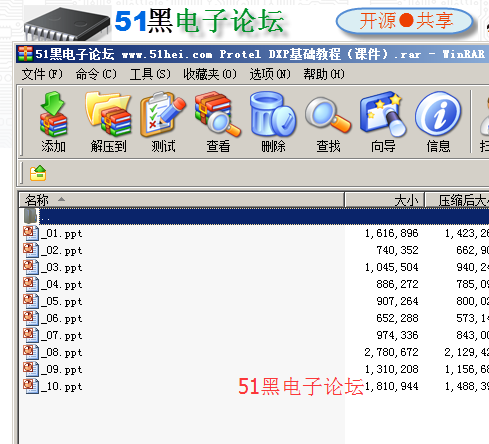Select the file name _01.ppt

62,233
